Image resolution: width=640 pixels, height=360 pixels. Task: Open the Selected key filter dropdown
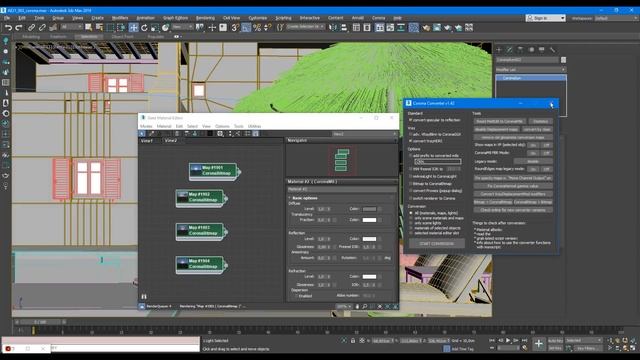(x=583, y=340)
